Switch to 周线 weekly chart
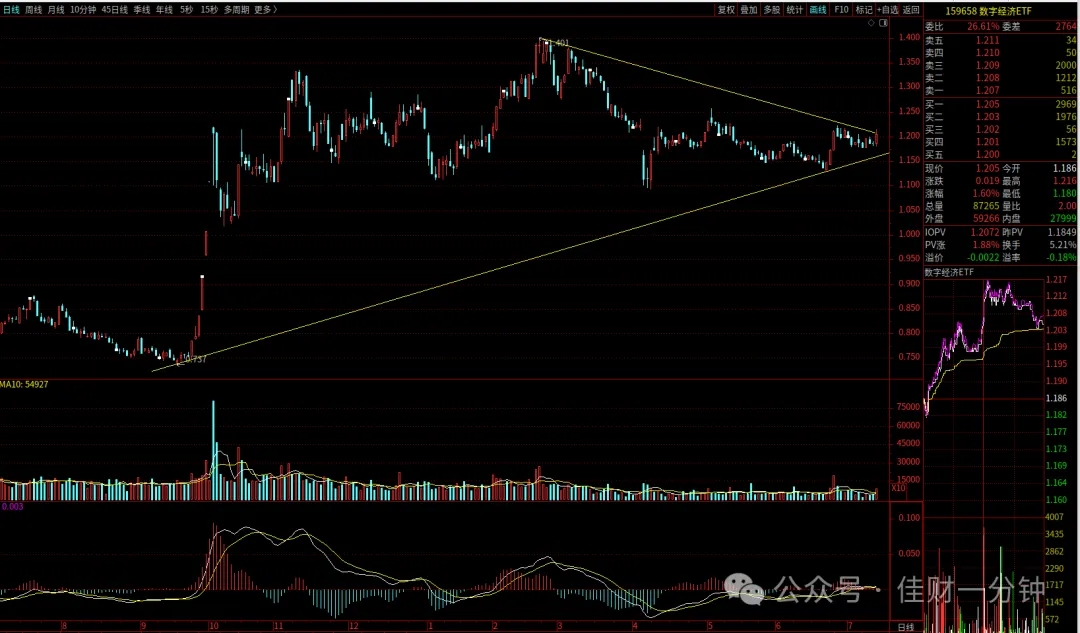 click(33, 10)
